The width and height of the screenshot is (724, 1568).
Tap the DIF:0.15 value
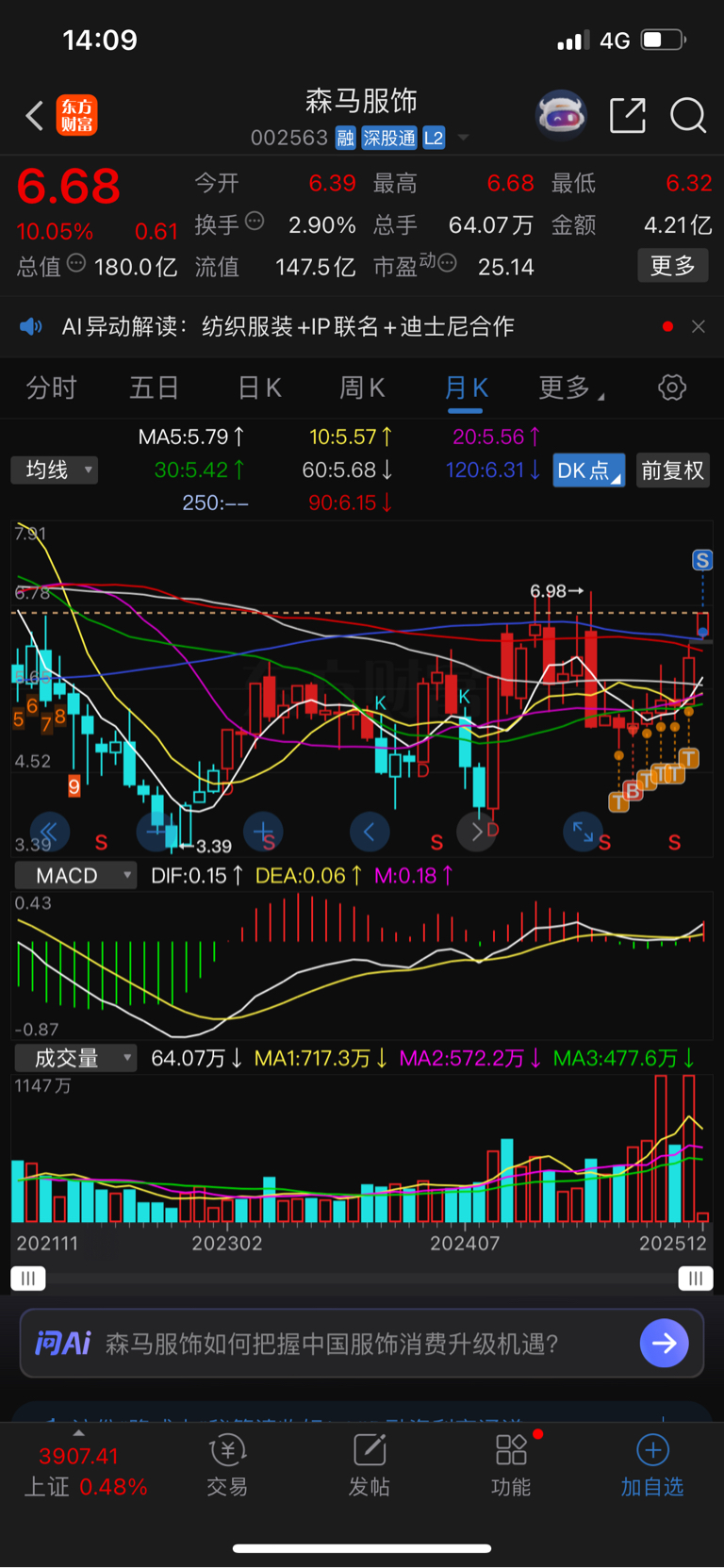197,875
